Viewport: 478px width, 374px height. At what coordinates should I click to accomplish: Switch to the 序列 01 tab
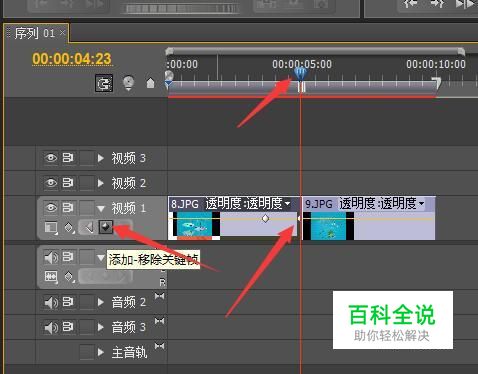[34, 33]
